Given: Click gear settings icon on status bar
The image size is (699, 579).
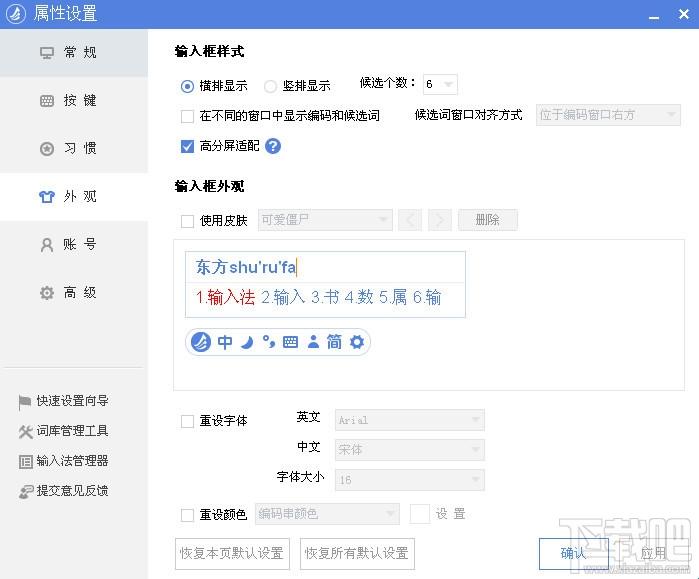Looking at the screenshot, I should pos(357,342).
